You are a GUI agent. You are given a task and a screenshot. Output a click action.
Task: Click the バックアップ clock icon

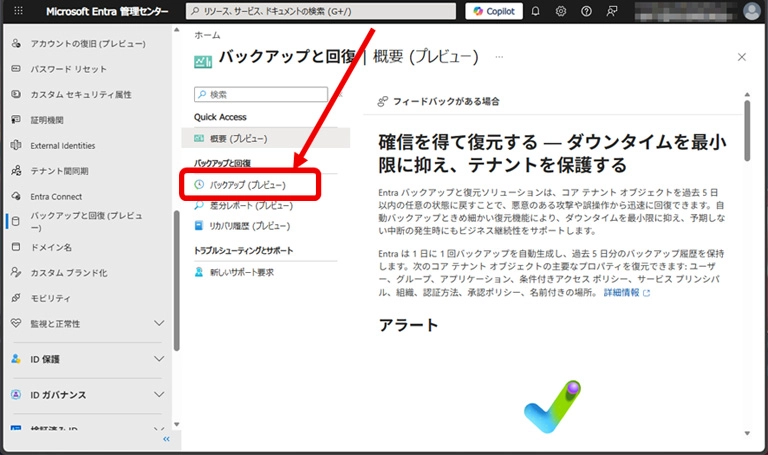(199, 185)
